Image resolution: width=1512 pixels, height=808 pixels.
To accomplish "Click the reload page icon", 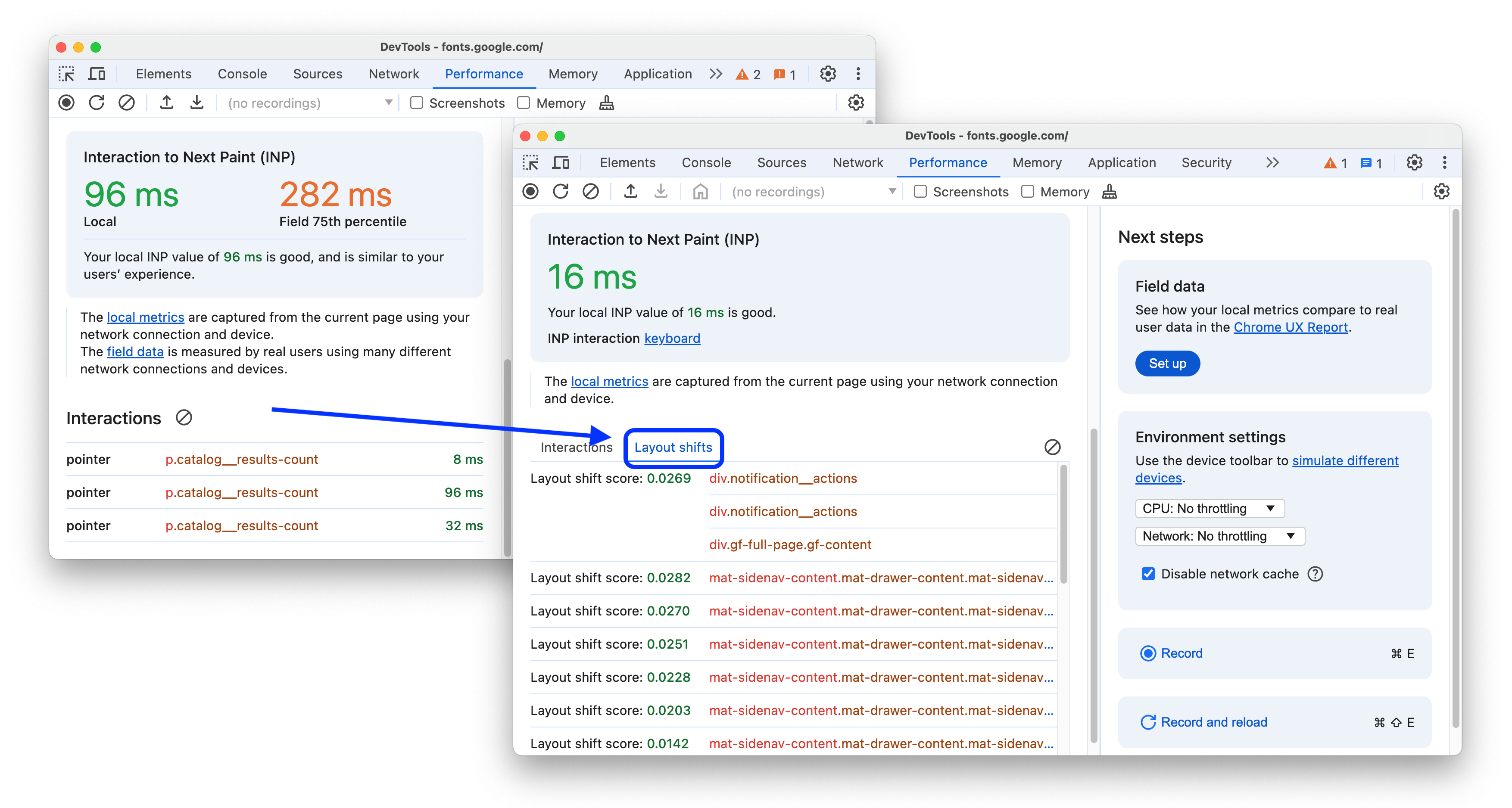I will [561, 192].
